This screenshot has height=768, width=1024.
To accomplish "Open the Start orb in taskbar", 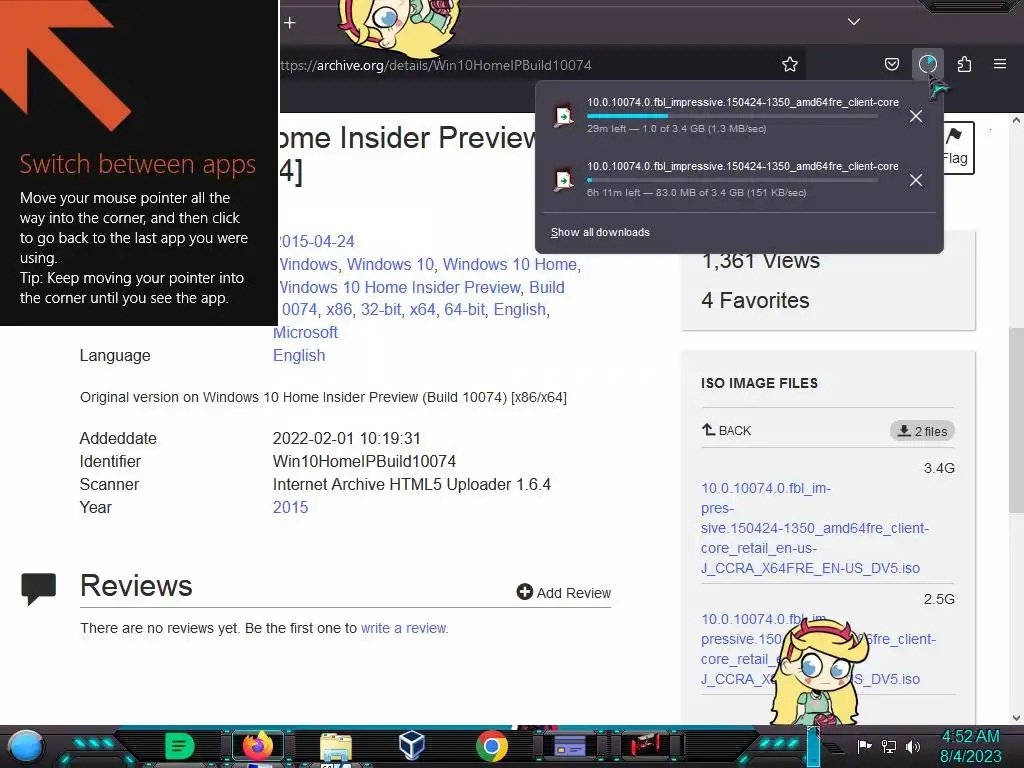I will pos(27,747).
